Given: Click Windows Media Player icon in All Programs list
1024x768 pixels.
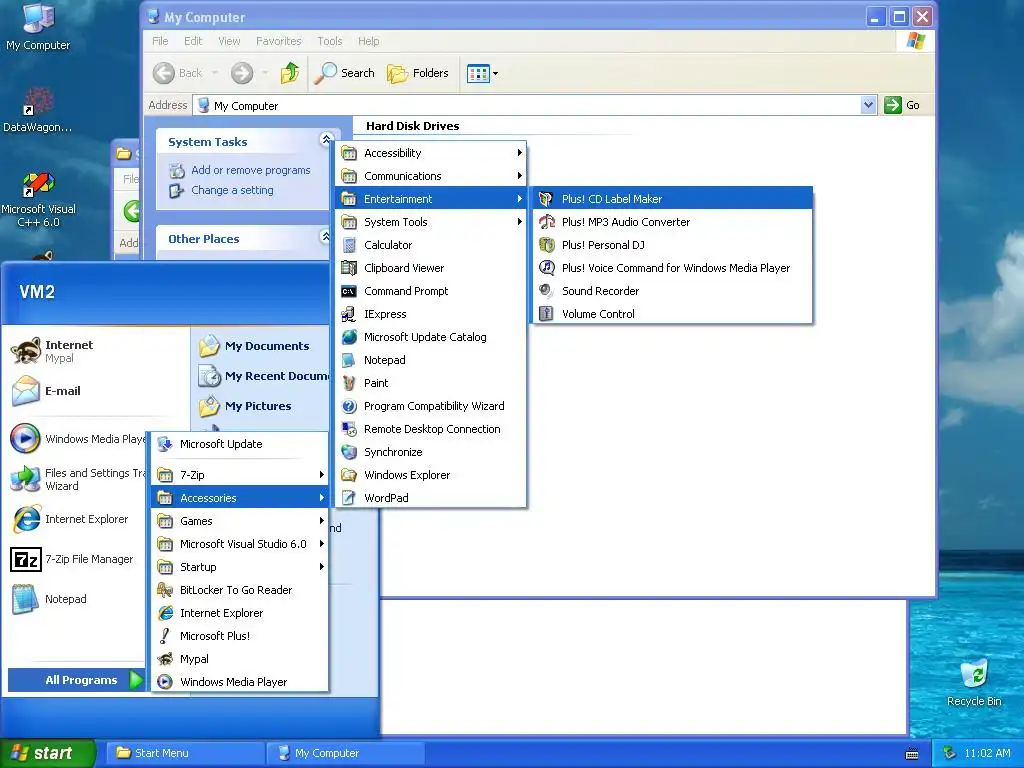Looking at the screenshot, I should 165,682.
